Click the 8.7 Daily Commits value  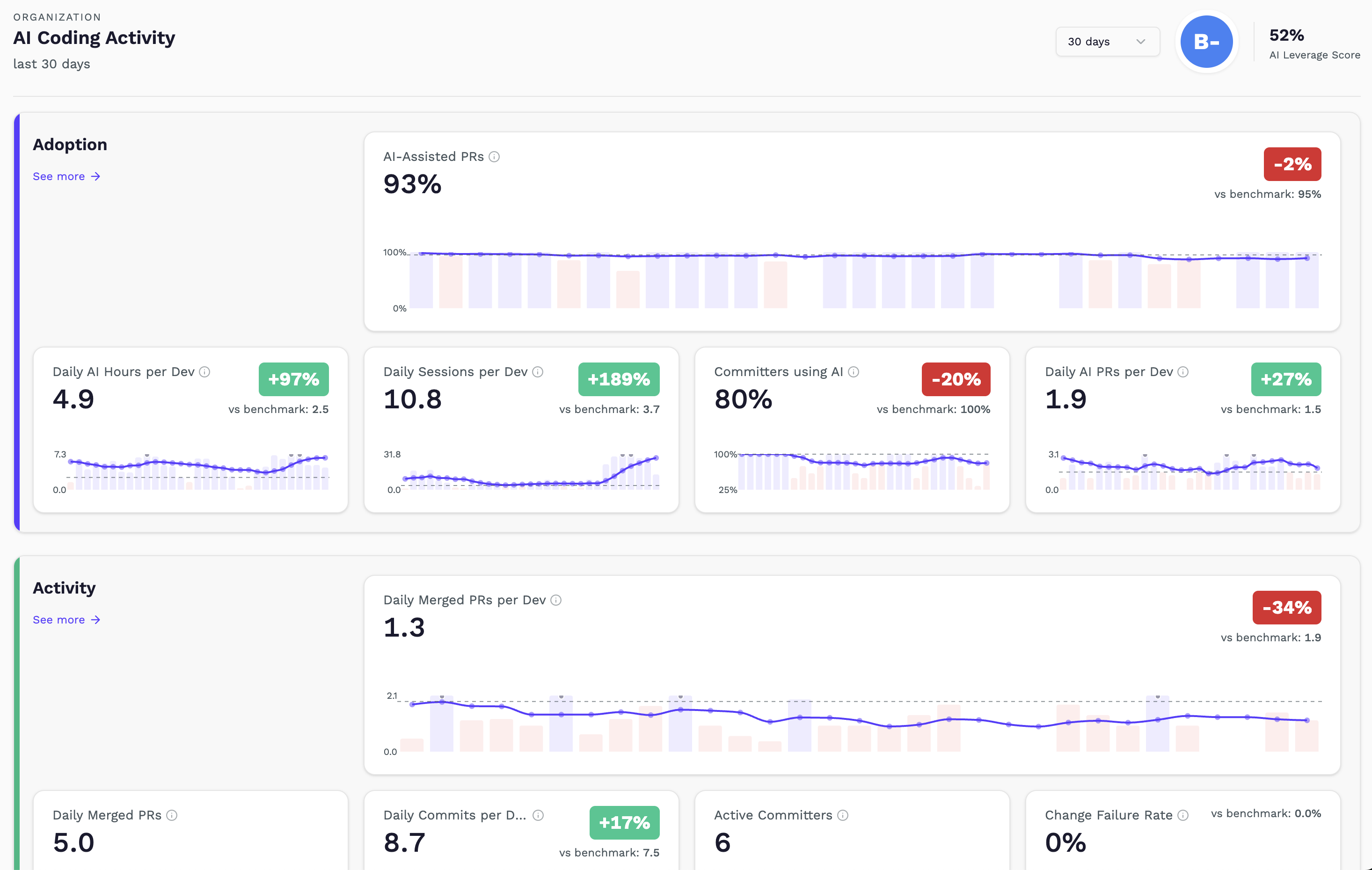point(405,843)
